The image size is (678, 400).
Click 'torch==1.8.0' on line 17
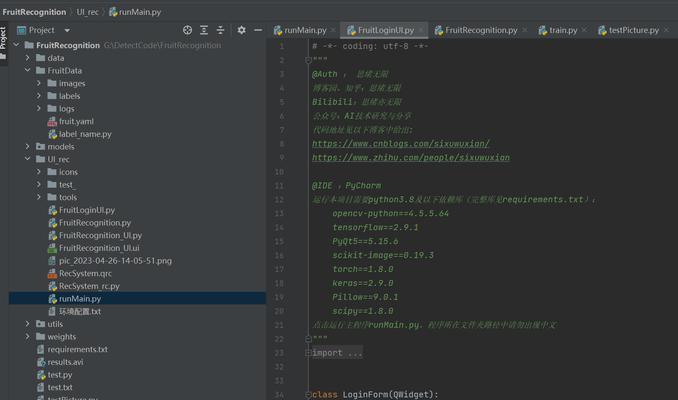363,269
